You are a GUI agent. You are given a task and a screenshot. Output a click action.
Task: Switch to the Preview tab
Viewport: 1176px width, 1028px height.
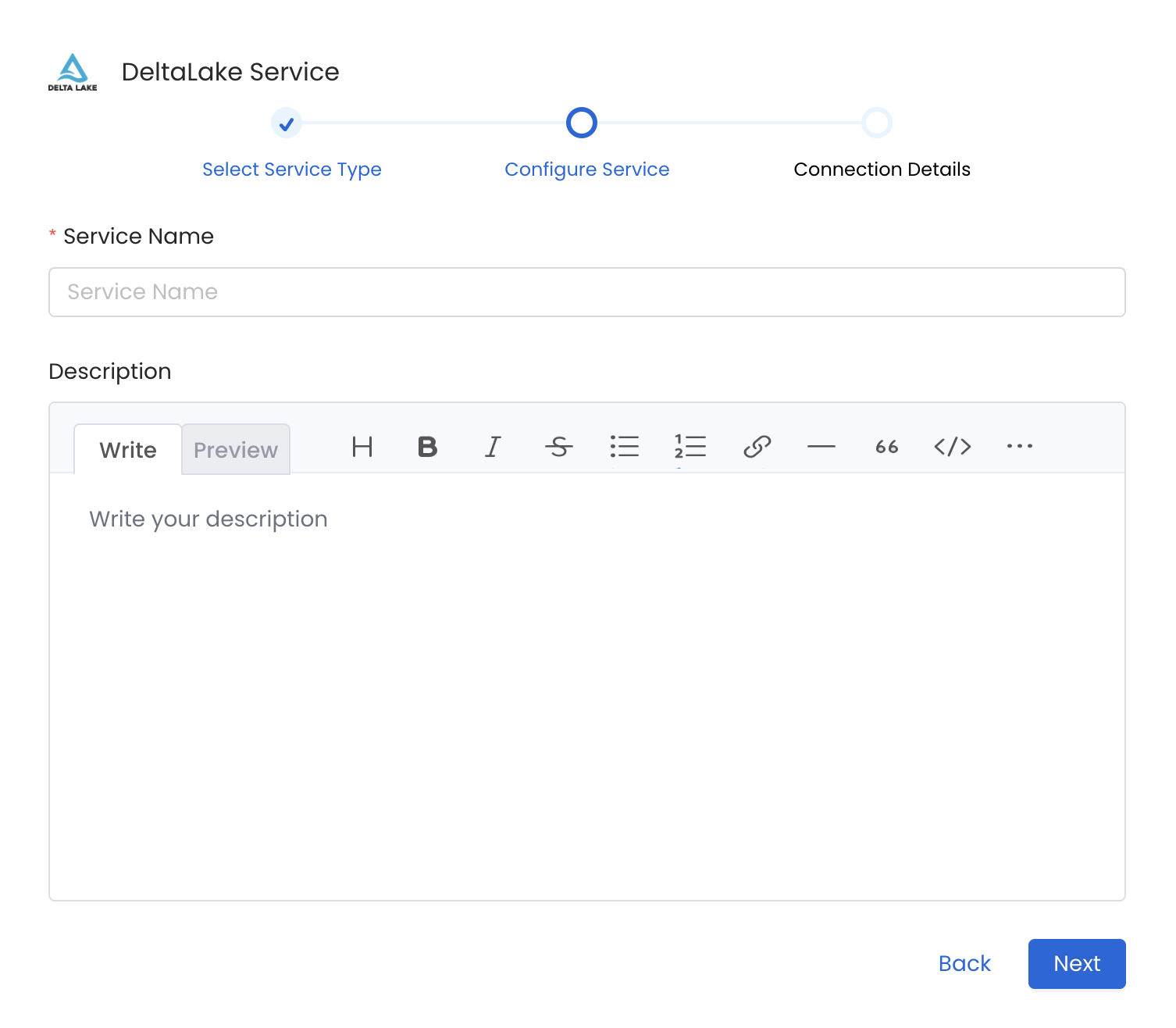(x=236, y=449)
